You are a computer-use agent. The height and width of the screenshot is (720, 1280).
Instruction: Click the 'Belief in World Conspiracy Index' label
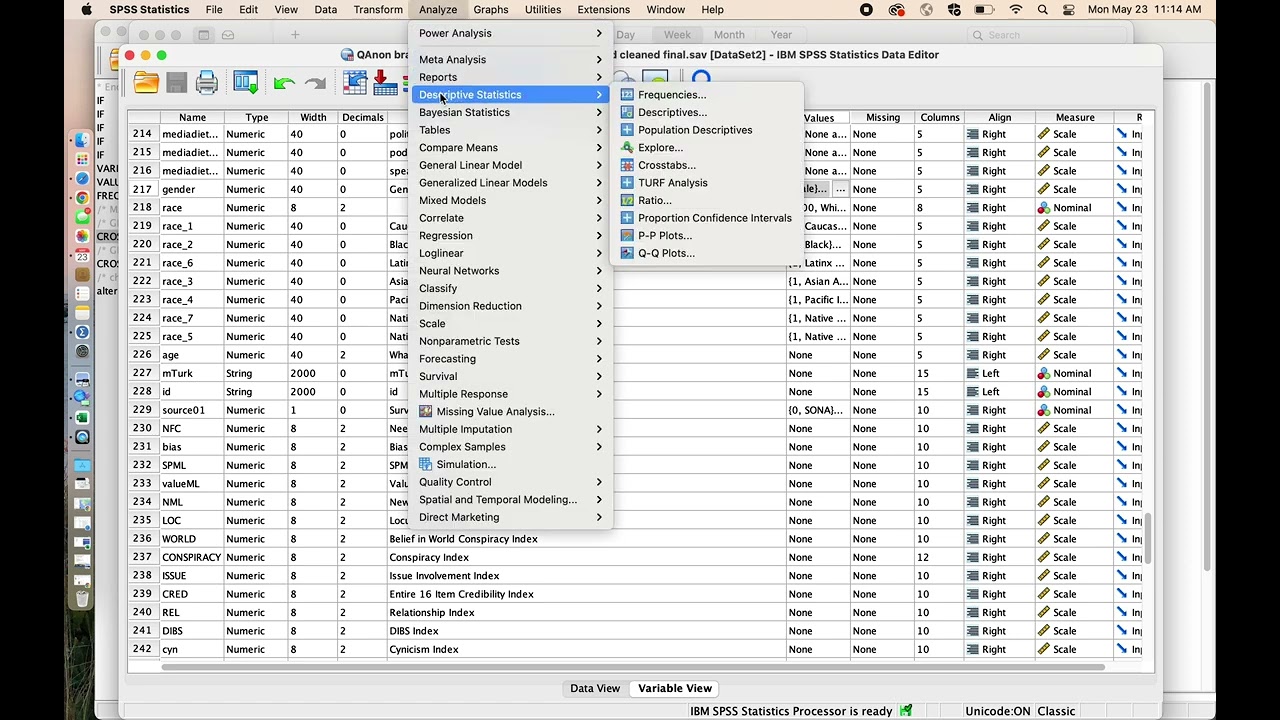(463, 539)
